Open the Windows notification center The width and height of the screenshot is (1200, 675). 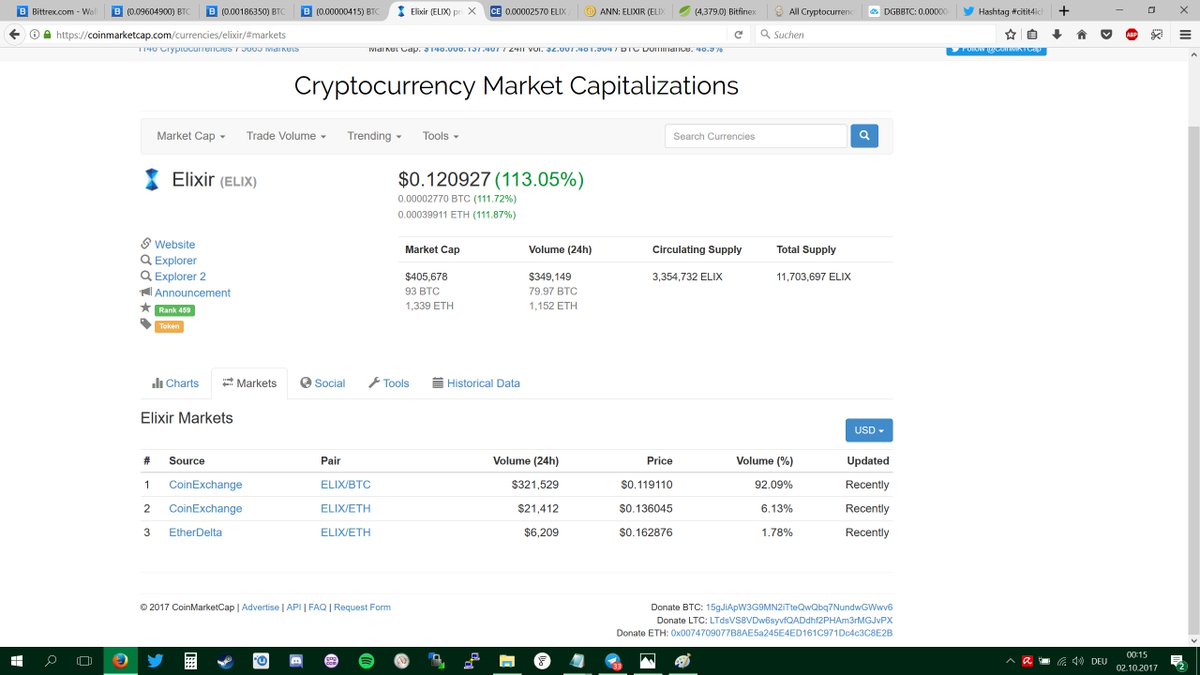pos(1178,661)
